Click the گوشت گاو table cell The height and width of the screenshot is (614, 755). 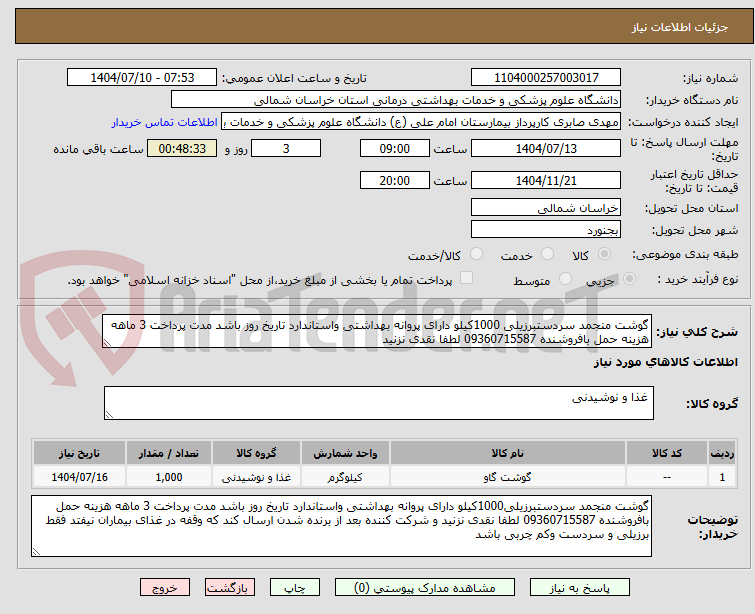click(508, 477)
